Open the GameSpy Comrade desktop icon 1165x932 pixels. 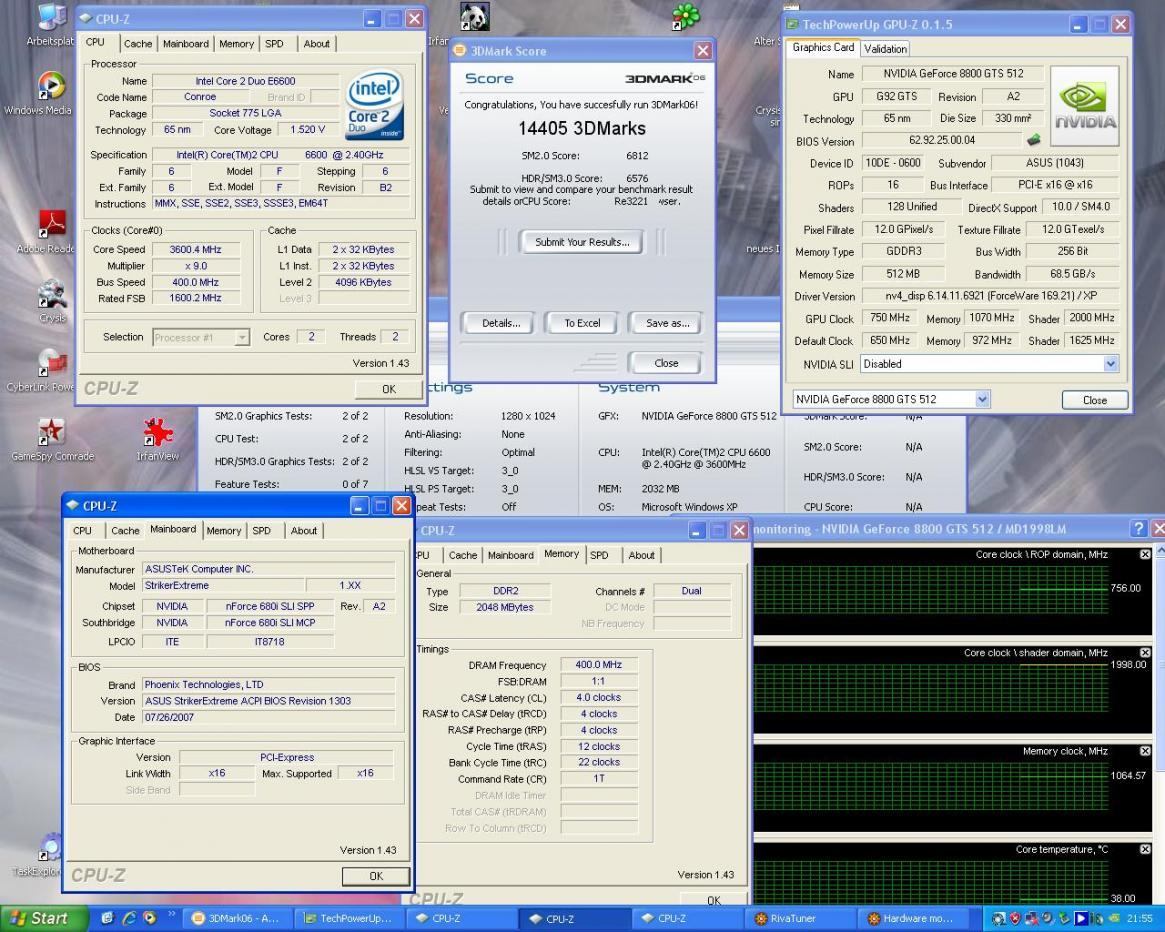51,433
